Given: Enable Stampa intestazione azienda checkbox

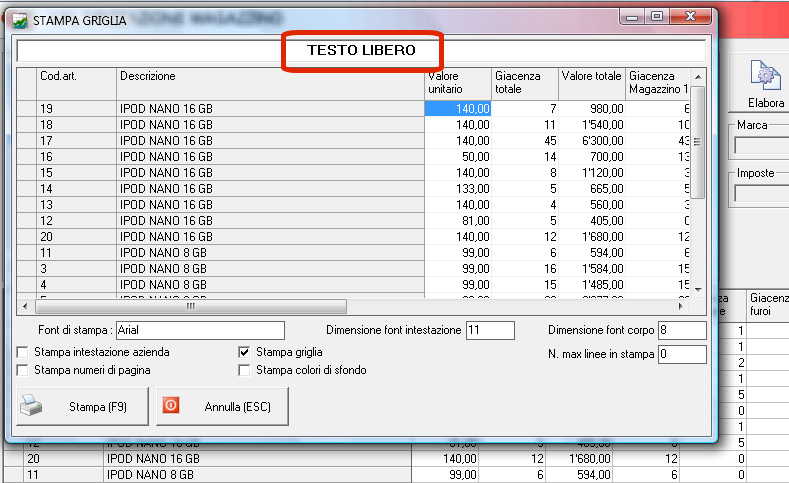Looking at the screenshot, I should tap(23, 352).
